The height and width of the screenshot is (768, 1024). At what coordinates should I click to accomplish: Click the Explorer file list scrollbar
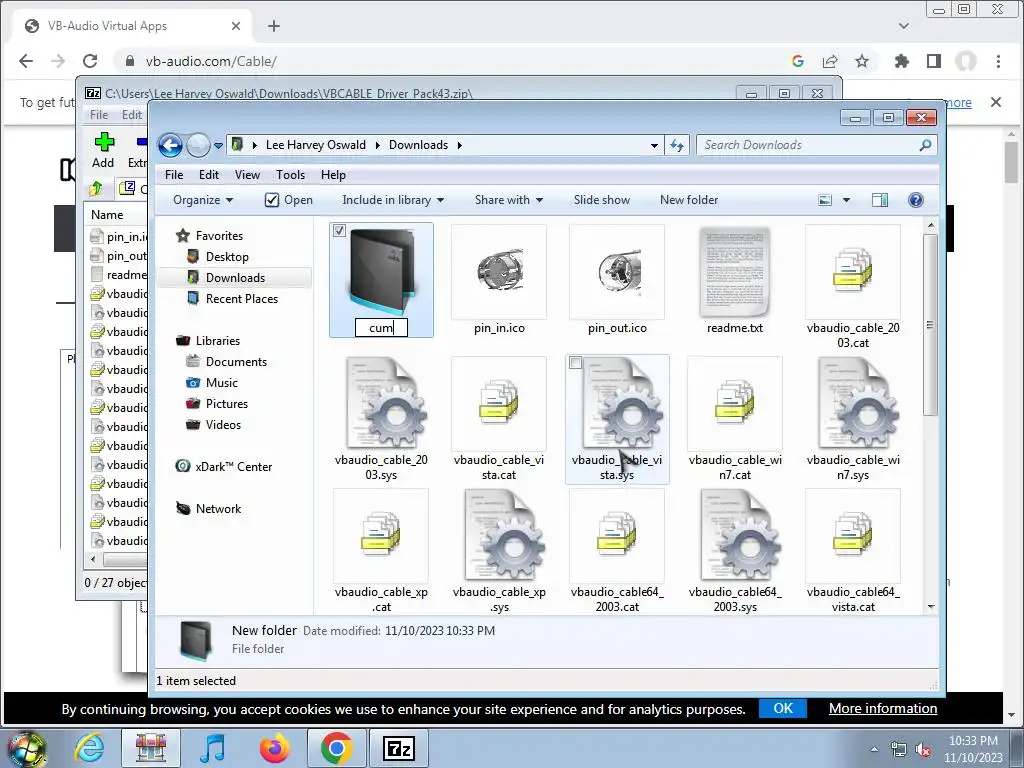tap(931, 325)
